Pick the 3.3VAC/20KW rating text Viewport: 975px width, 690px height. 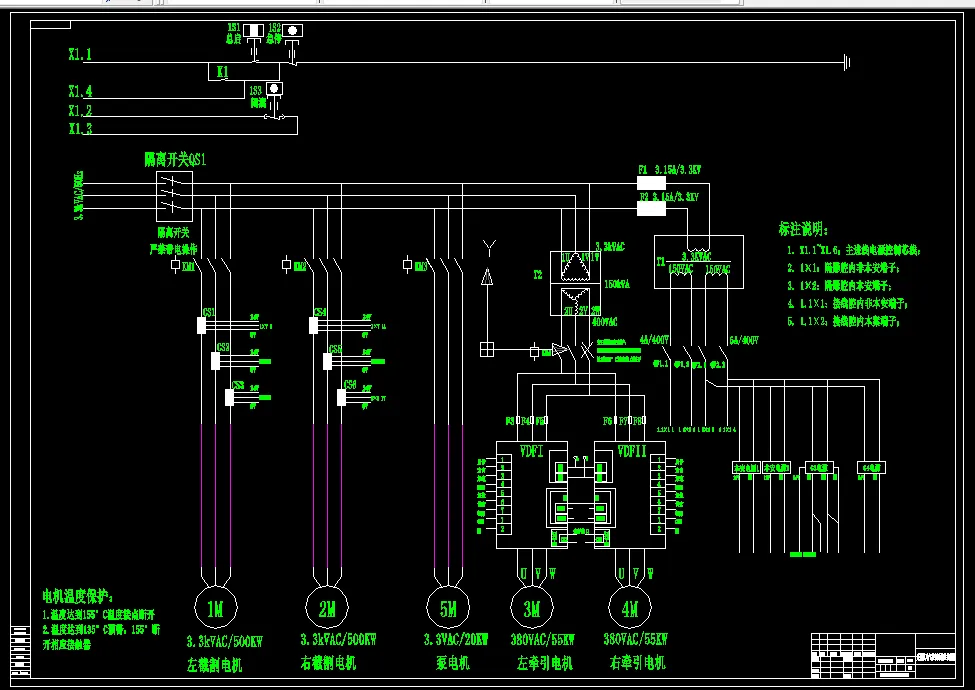point(456,639)
